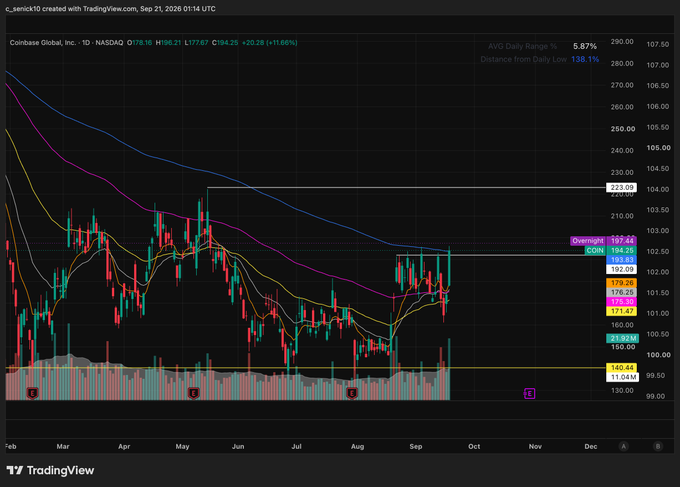Click the AVG Daily Range % label

[x=522, y=46]
